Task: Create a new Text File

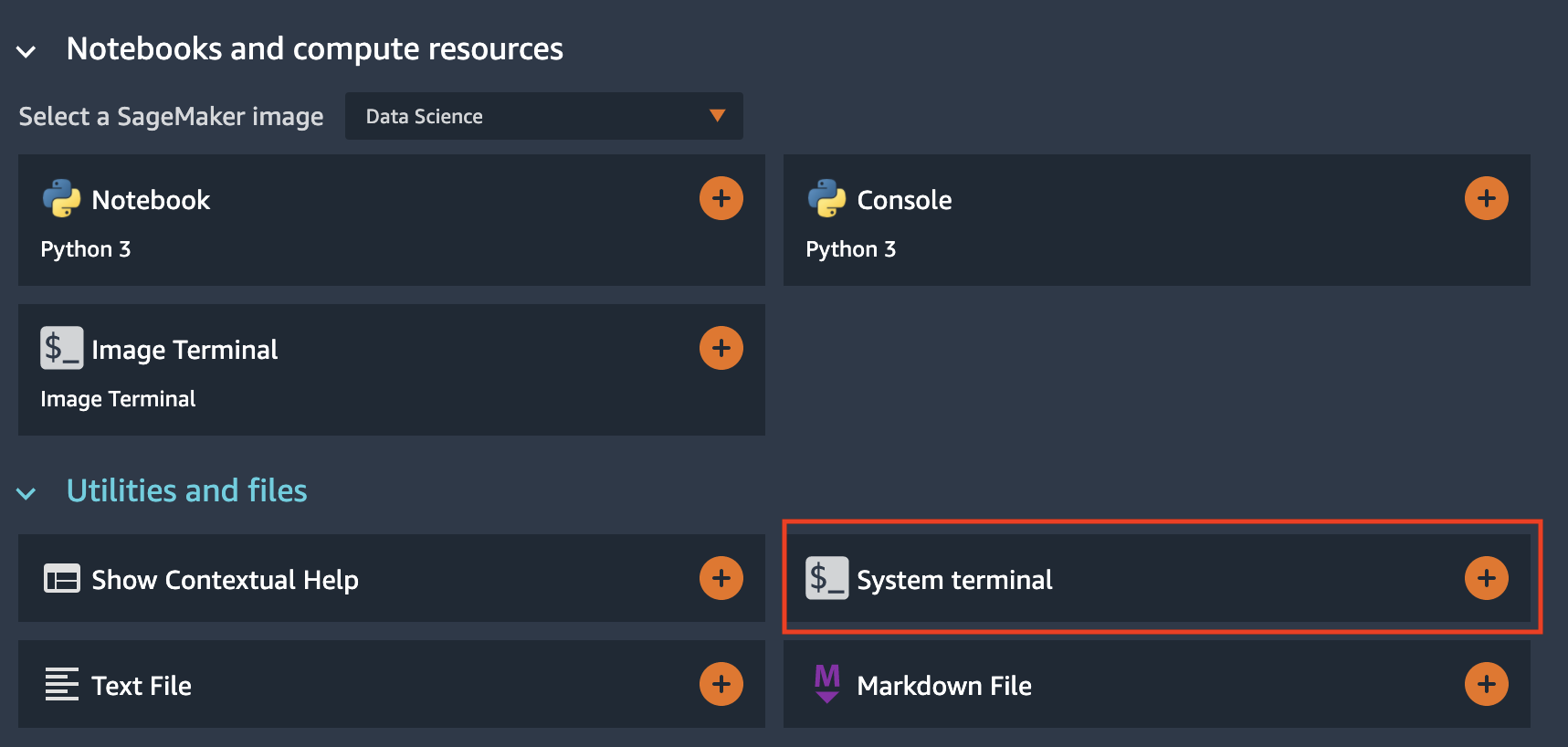Action: click(x=392, y=684)
